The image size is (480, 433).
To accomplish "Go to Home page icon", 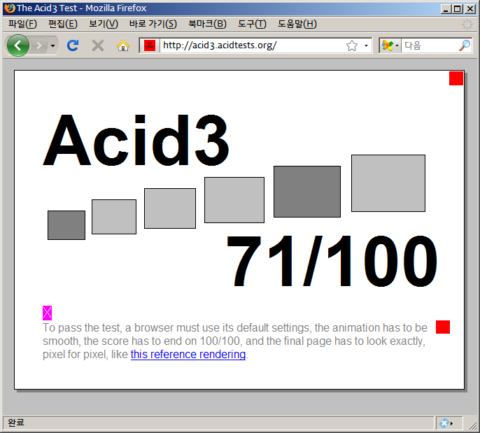I will click(x=123, y=45).
